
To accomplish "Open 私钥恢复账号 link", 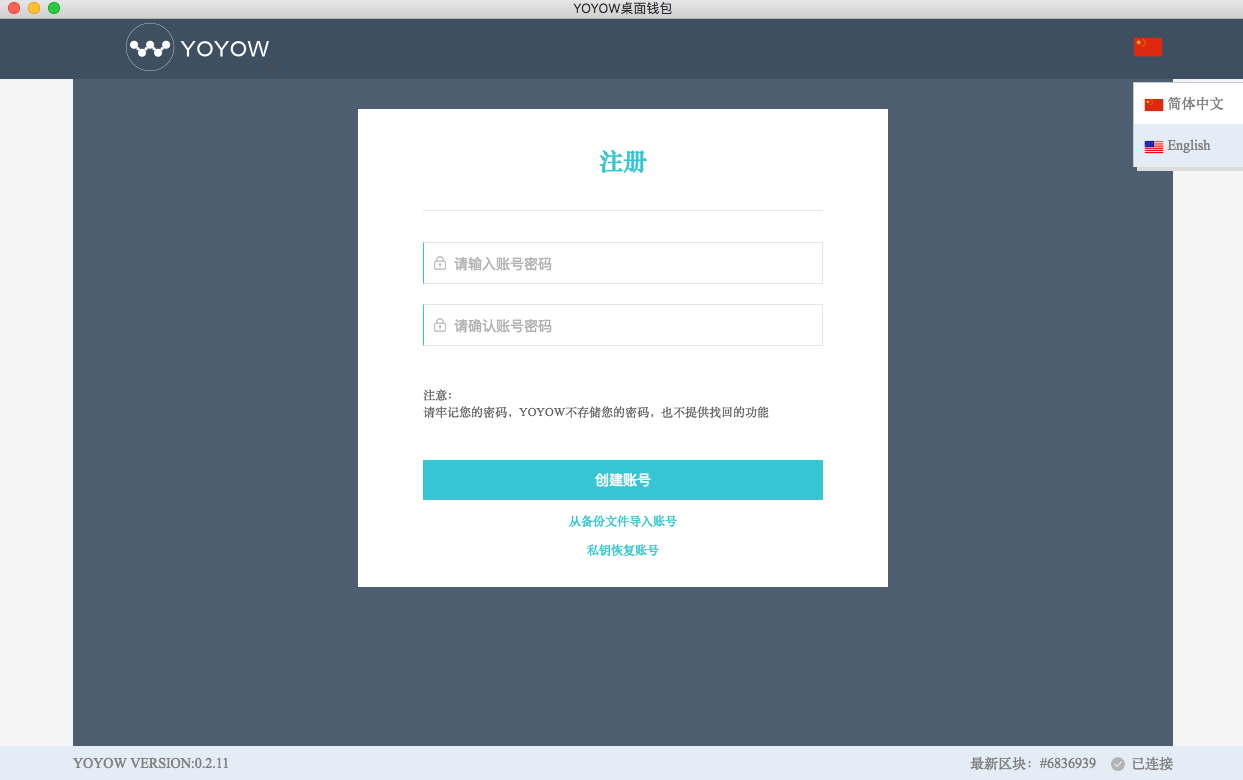I will (623, 550).
